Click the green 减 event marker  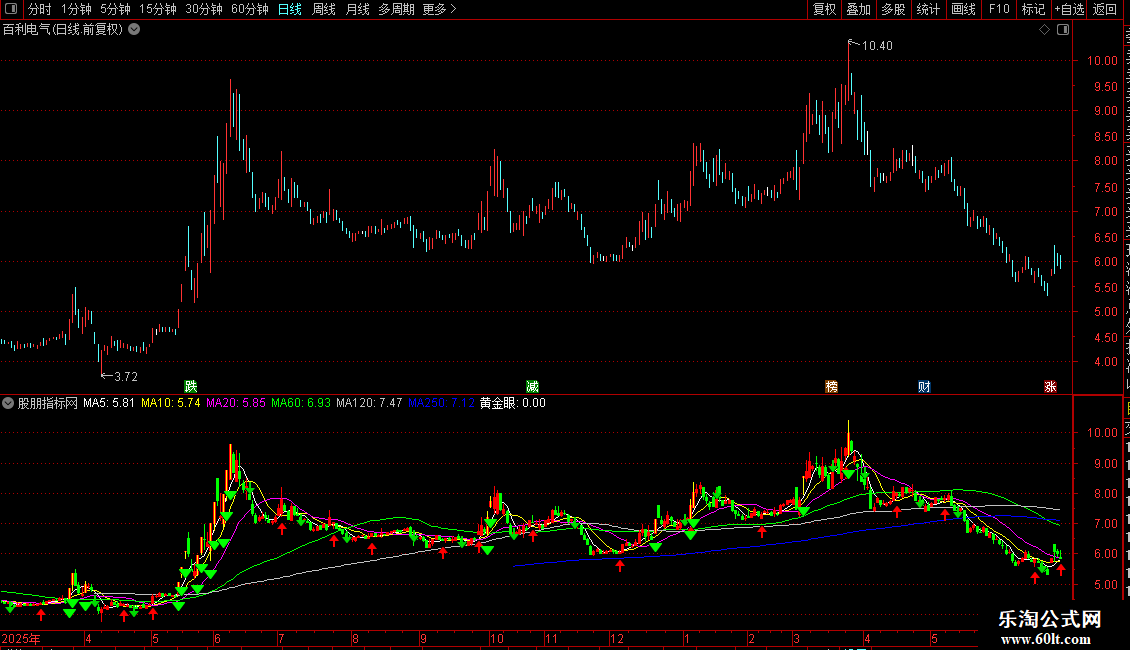click(533, 387)
